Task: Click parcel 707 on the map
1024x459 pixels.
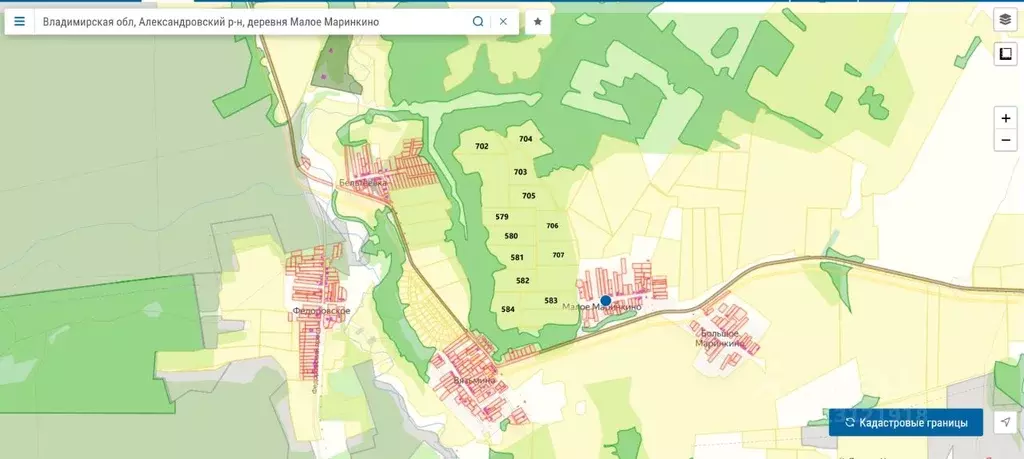Action: tap(558, 255)
